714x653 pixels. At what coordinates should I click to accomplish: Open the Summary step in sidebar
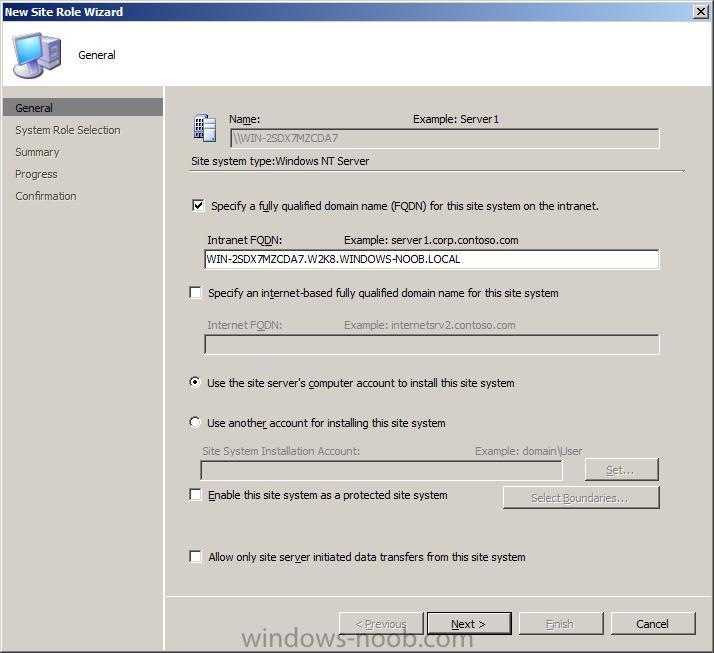point(37,152)
